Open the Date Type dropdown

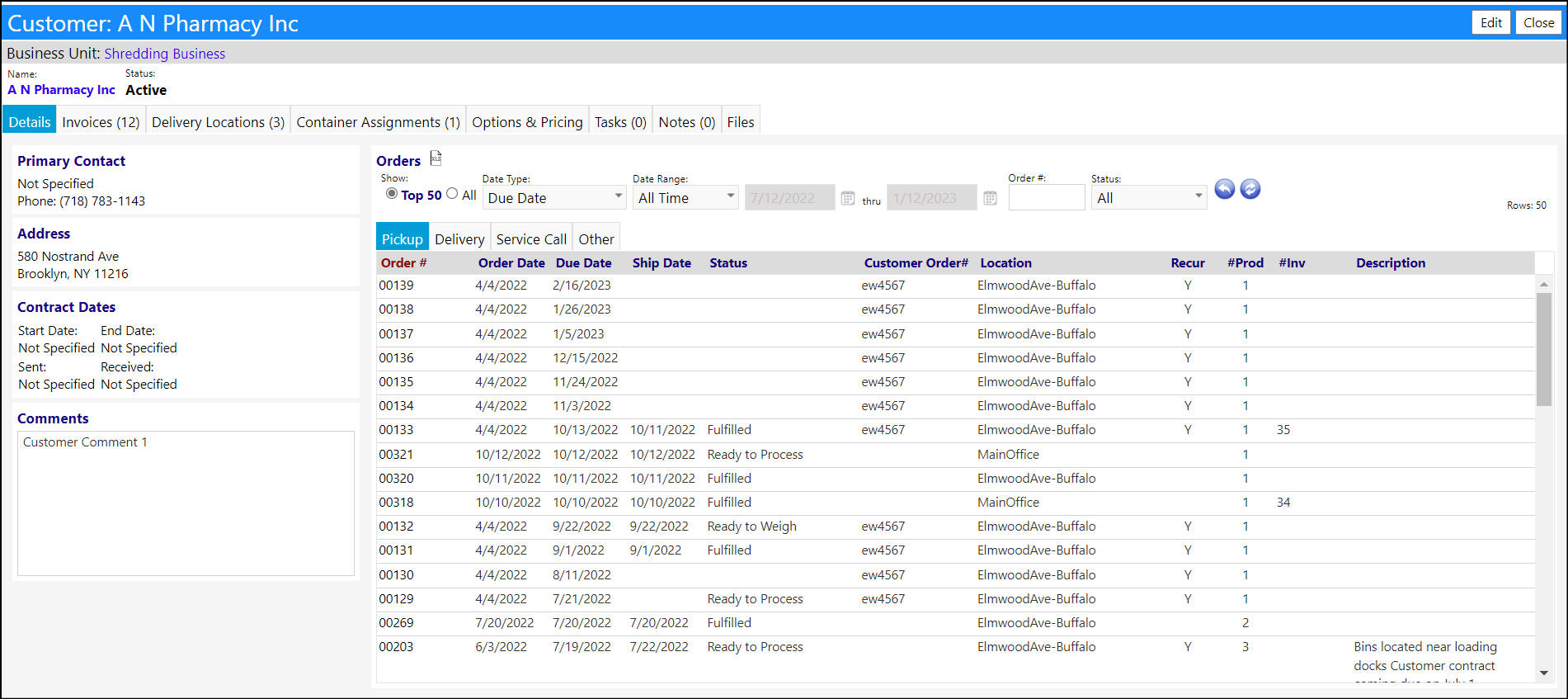(x=554, y=197)
